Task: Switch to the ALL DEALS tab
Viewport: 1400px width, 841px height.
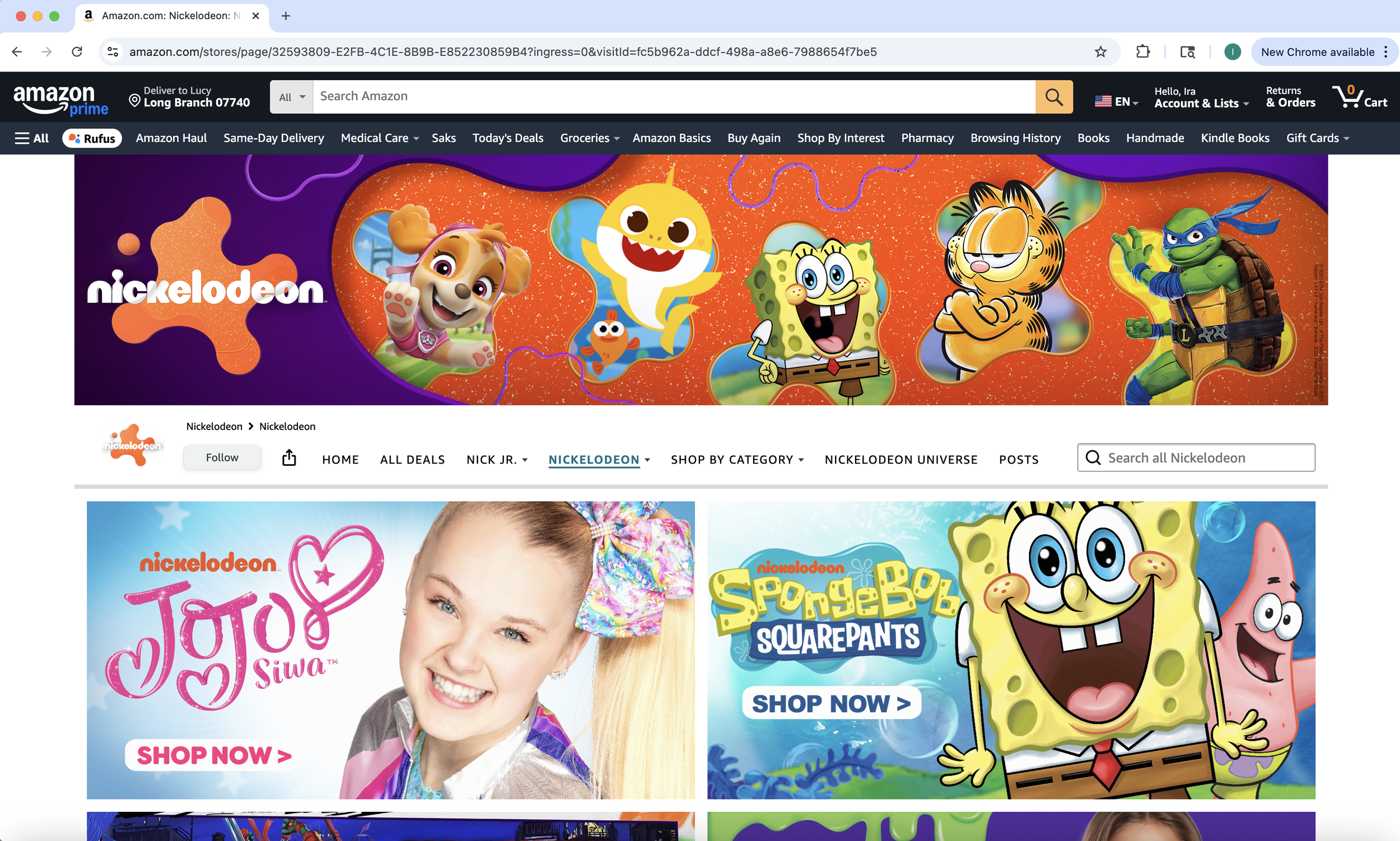Action: [412, 460]
